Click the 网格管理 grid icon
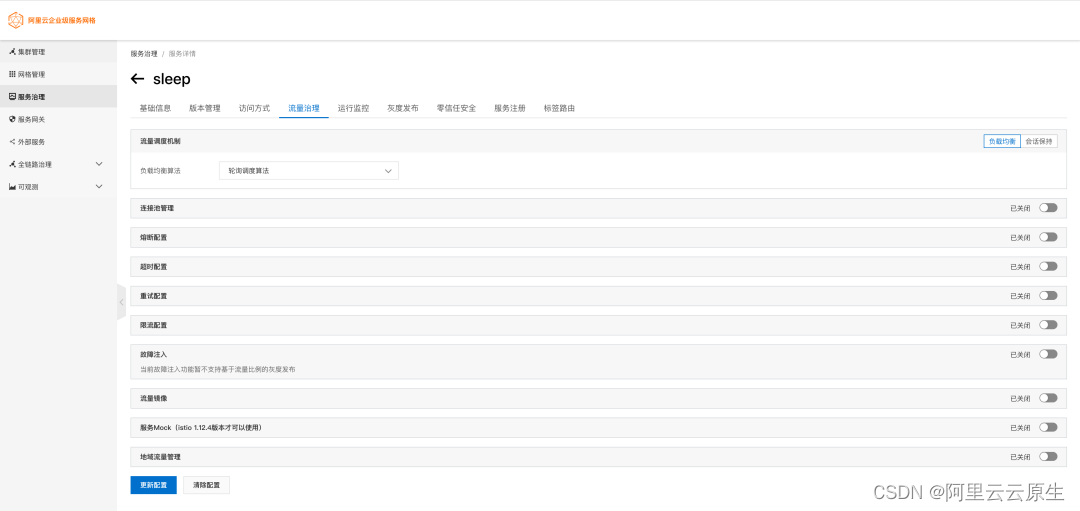 click(12, 74)
